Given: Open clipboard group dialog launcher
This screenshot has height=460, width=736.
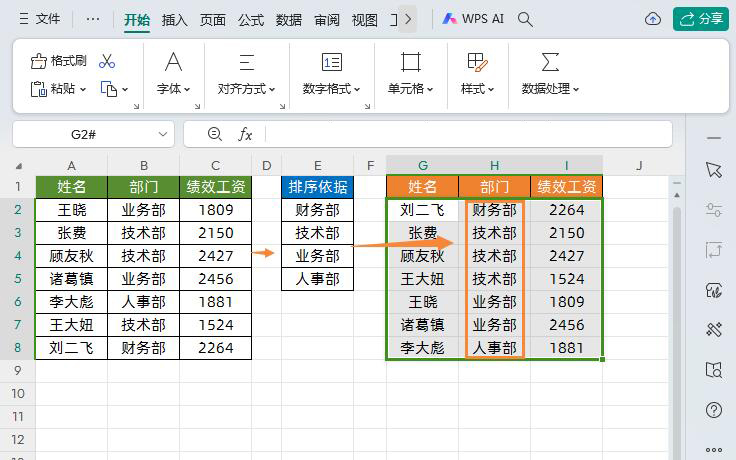Looking at the screenshot, I should pyautogui.click(x=137, y=107).
